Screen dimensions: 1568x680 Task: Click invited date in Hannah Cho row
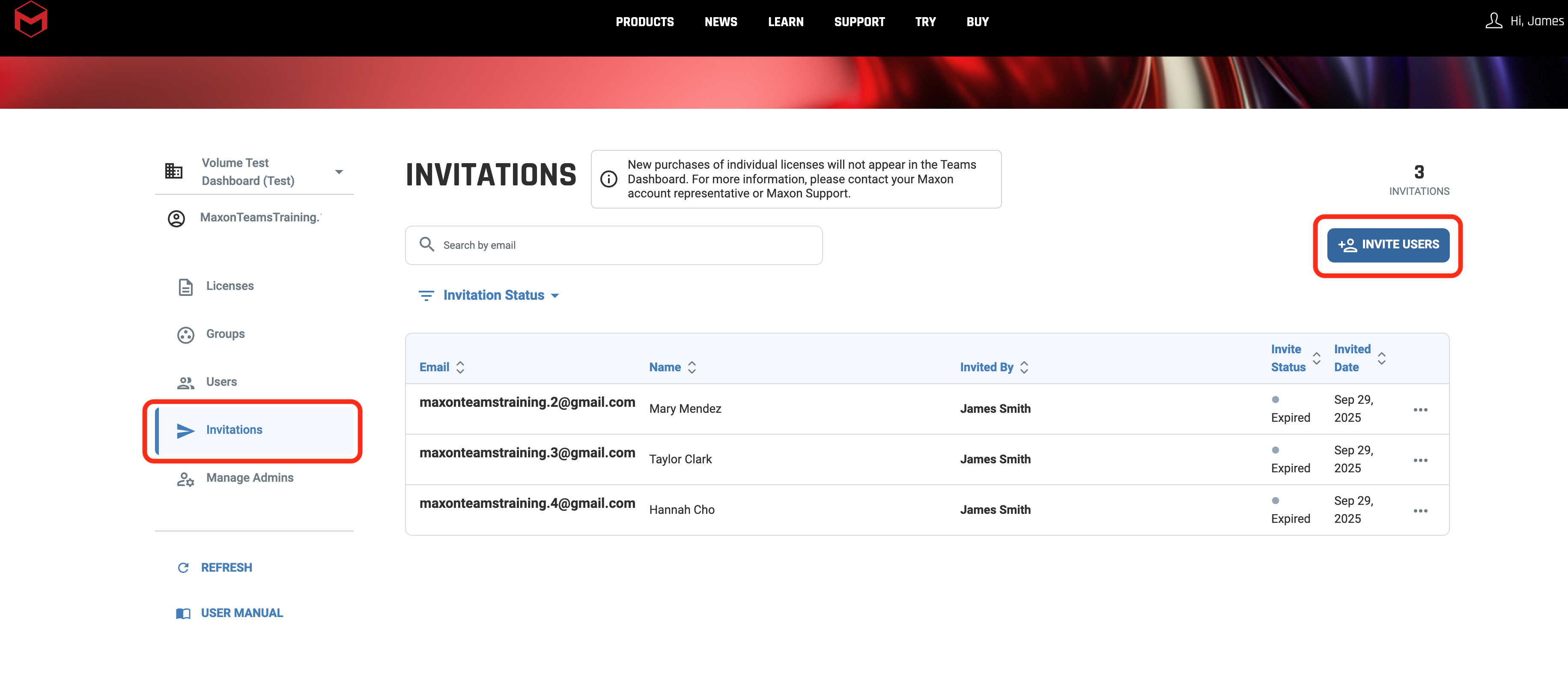point(1353,510)
